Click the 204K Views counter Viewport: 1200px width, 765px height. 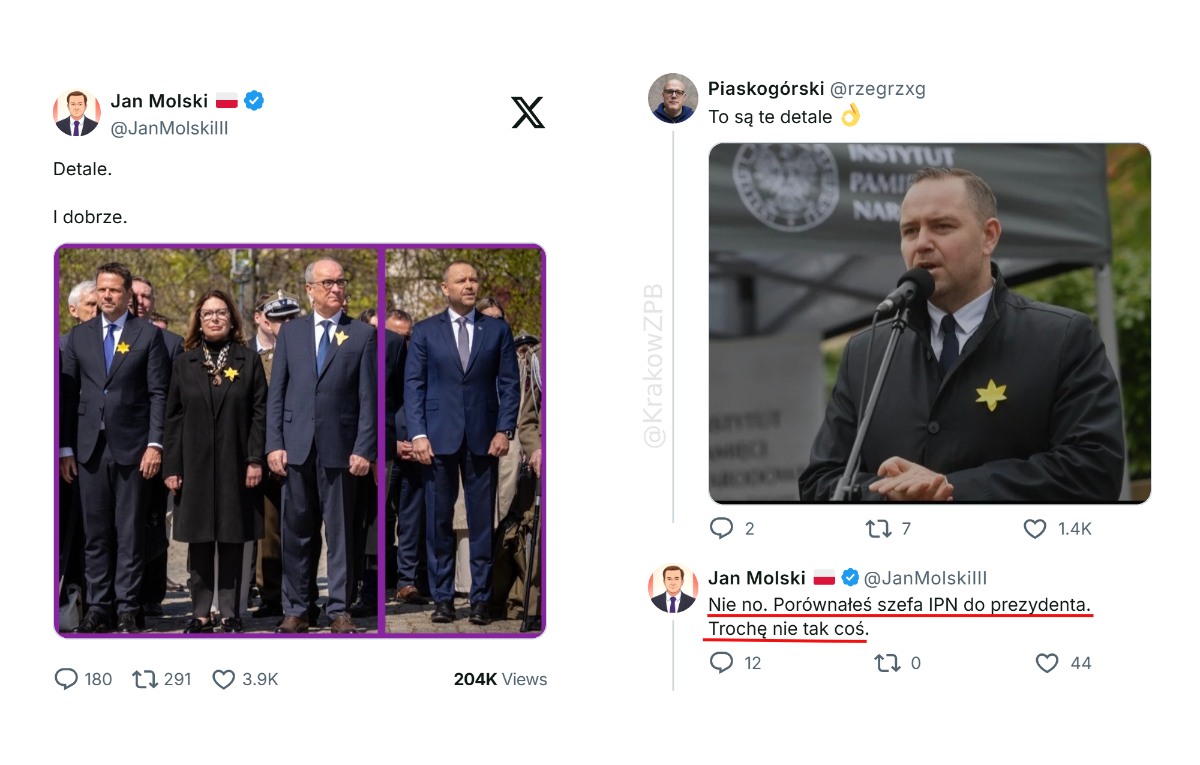click(500, 679)
